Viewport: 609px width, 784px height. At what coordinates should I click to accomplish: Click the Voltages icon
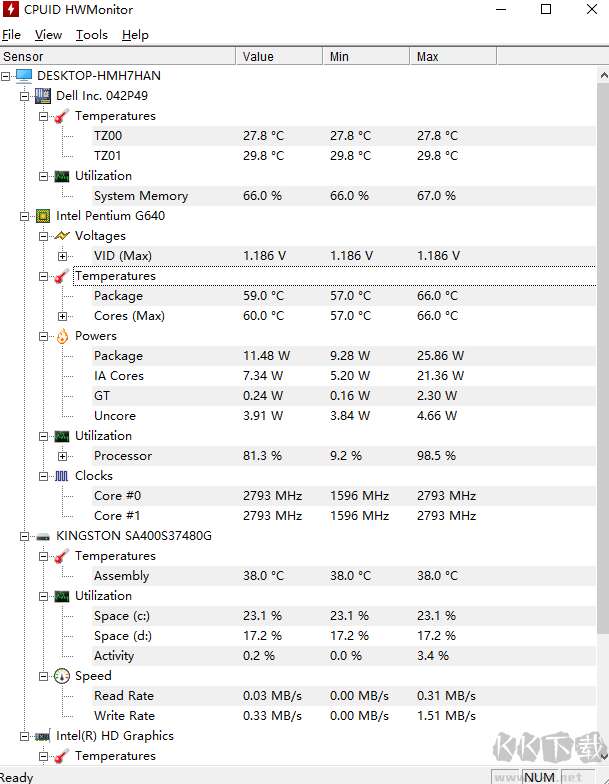[x=62, y=236]
